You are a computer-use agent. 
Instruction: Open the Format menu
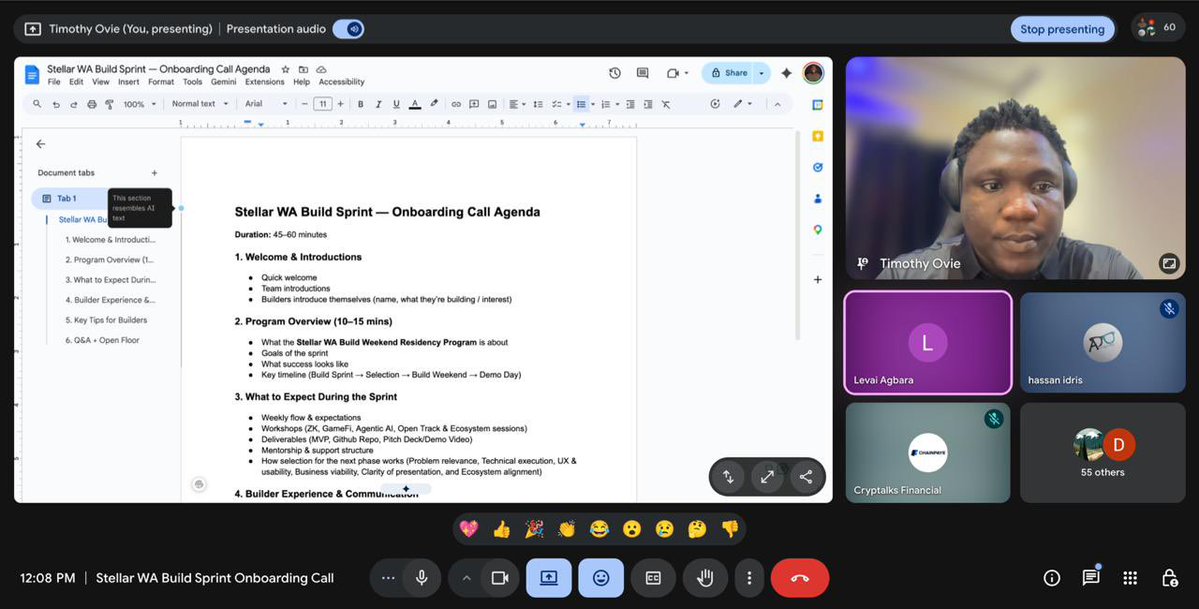pyautogui.click(x=161, y=82)
